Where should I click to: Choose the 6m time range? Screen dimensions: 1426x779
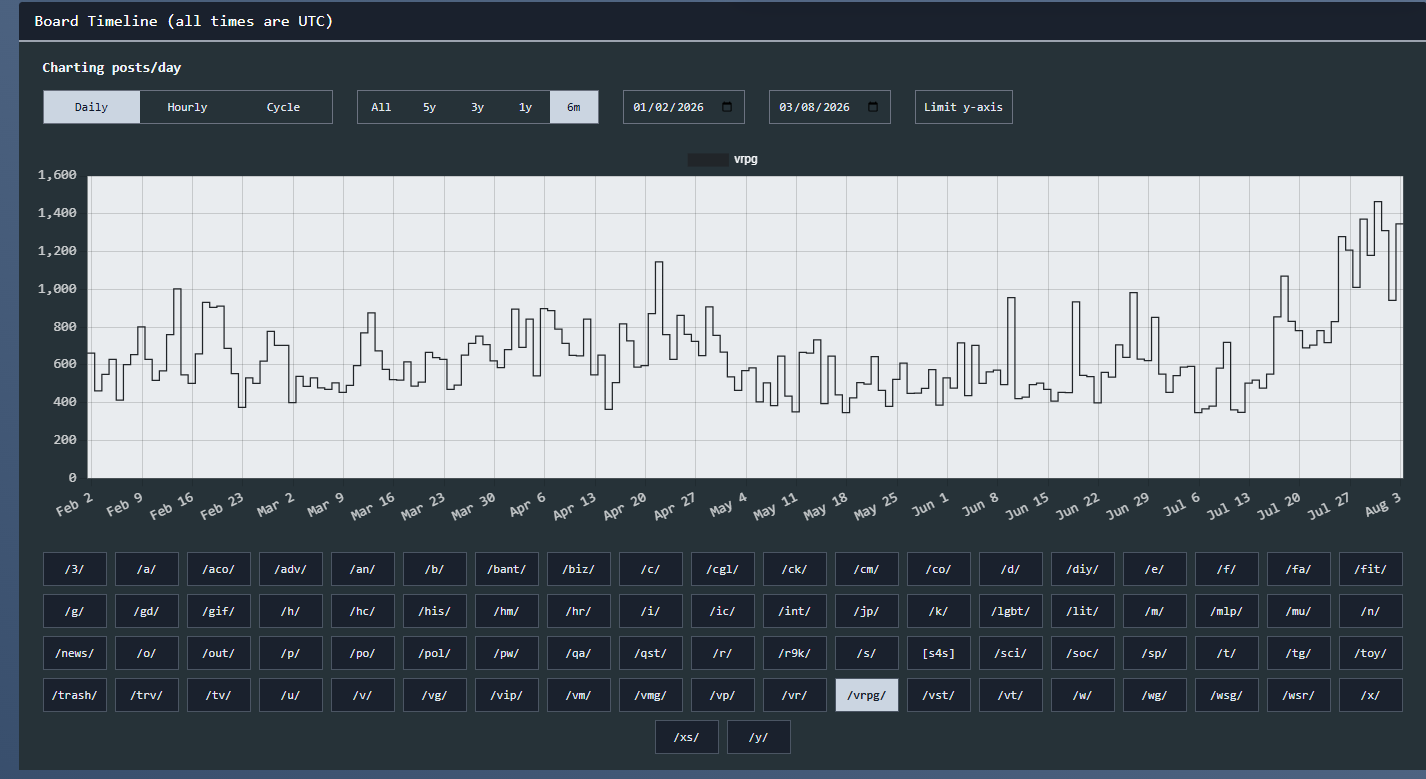(574, 107)
